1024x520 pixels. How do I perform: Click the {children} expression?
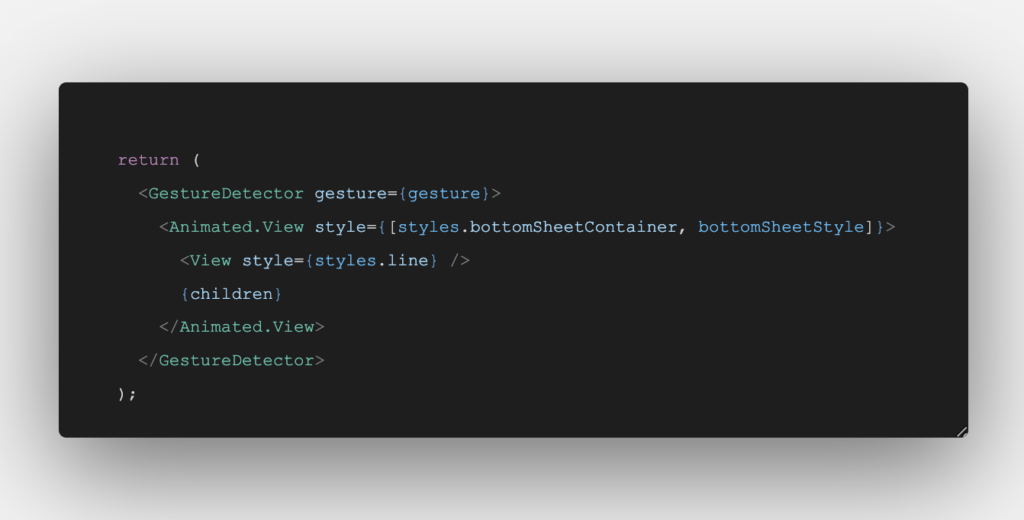(232, 294)
